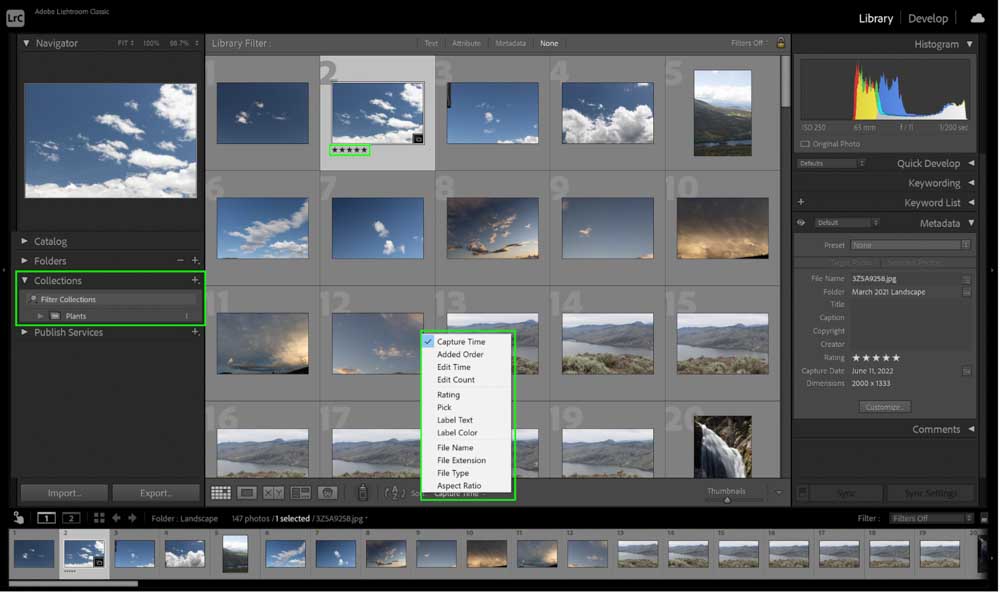
Task: Switch to Loupe view
Action: click(x=247, y=492)
